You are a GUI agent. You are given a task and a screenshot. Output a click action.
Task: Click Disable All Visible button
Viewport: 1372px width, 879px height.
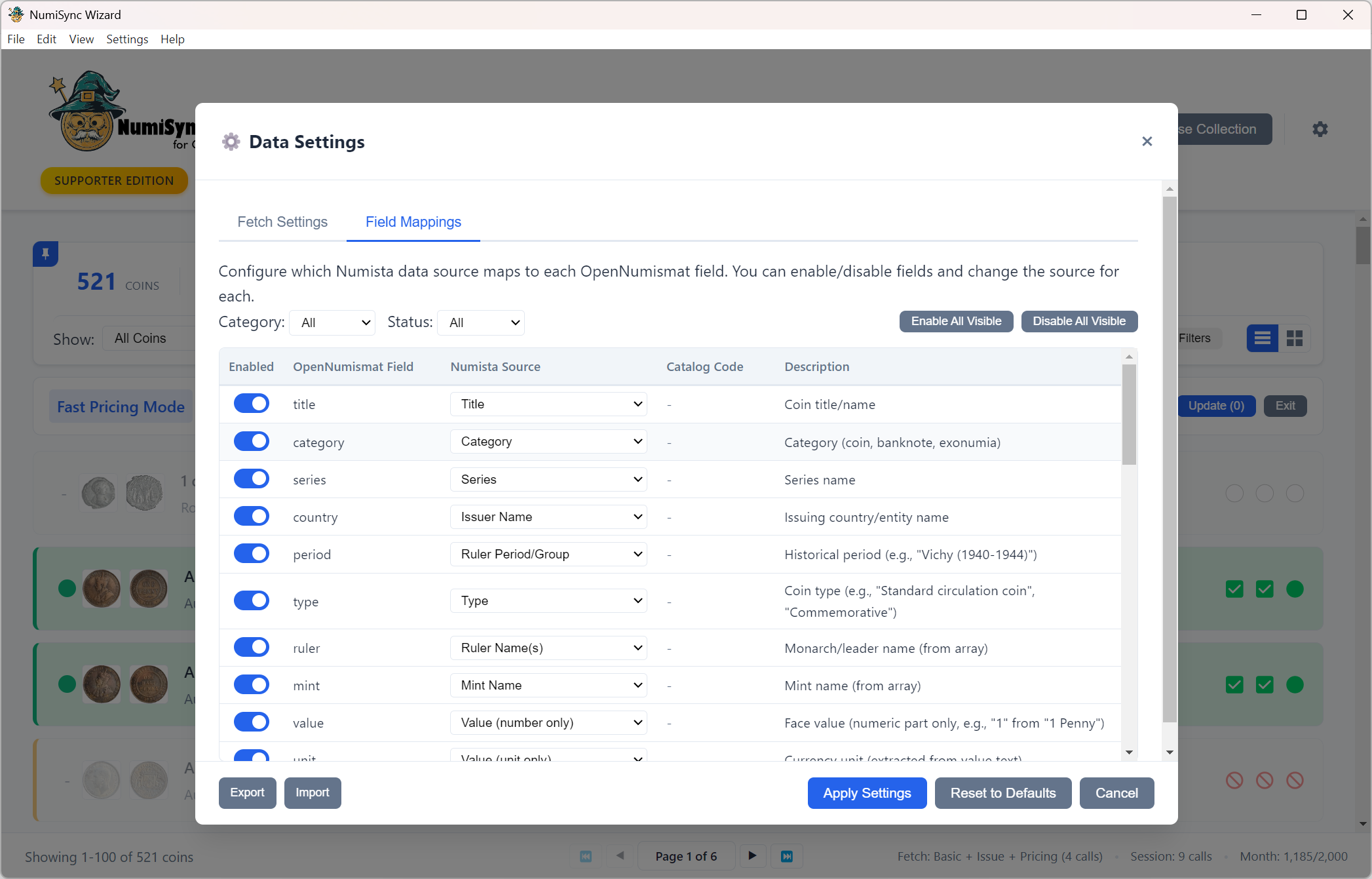point(1078,321)
